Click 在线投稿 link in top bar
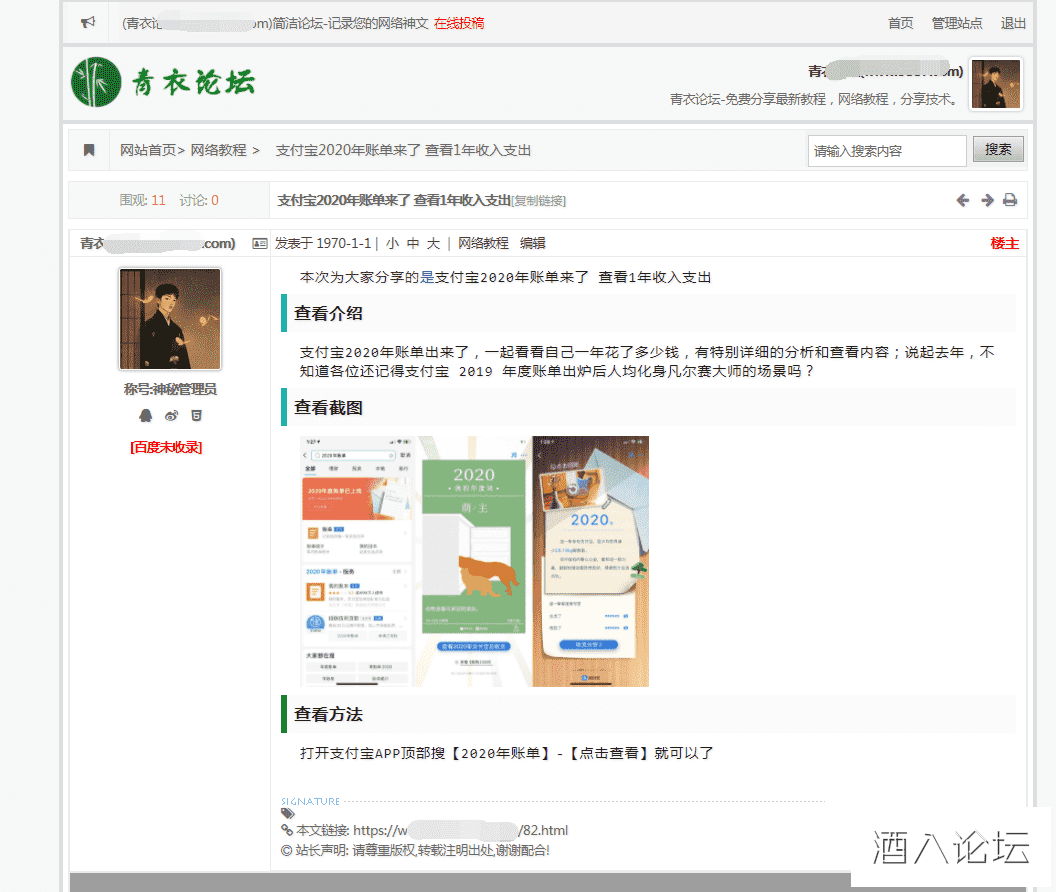Image resolution: width=1056 pixels, height=892 pixels. tap(459, 23)
